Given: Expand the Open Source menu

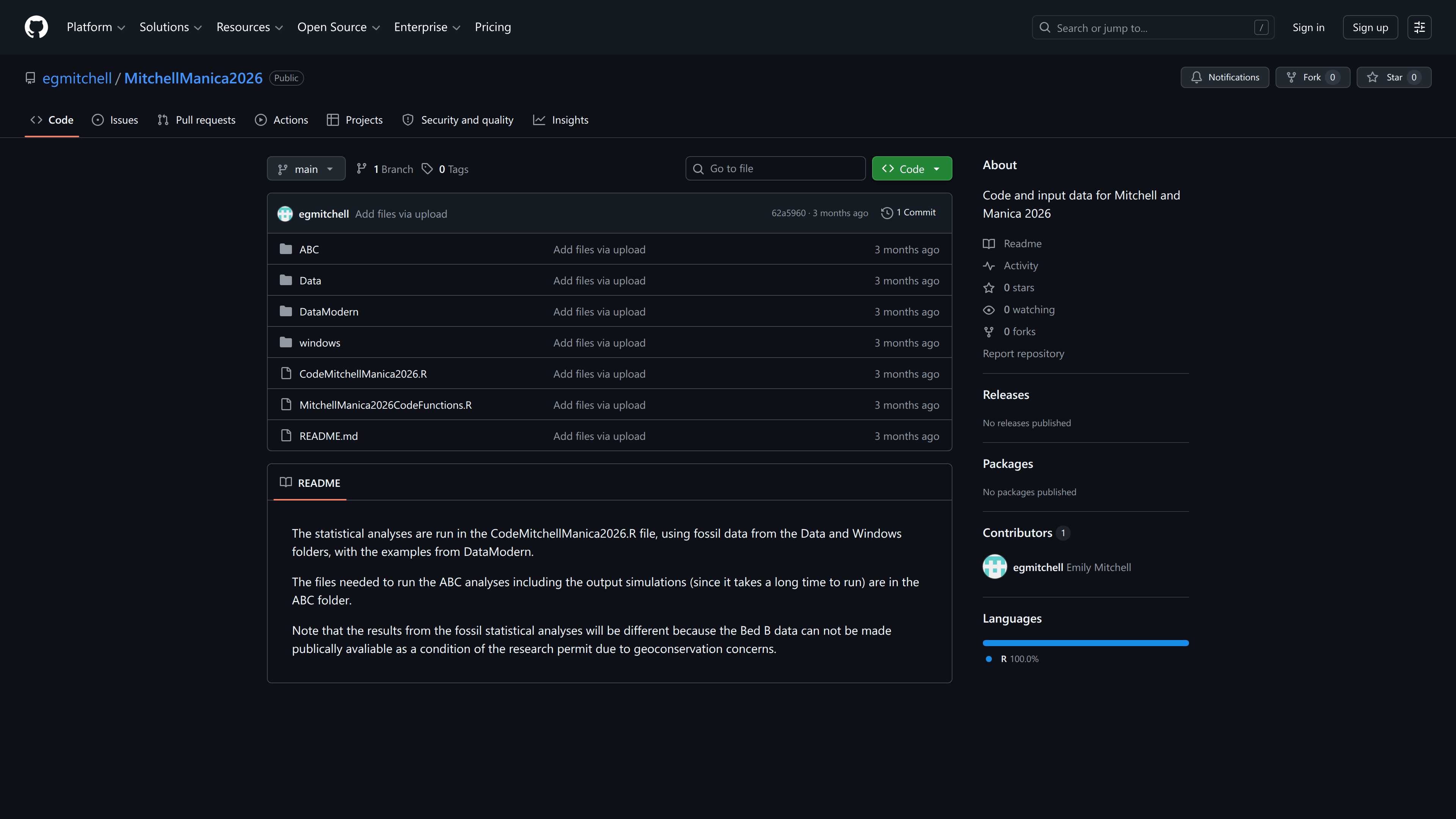Looking at the screenshot, I should pyautogui.click(x=338, y=27).
